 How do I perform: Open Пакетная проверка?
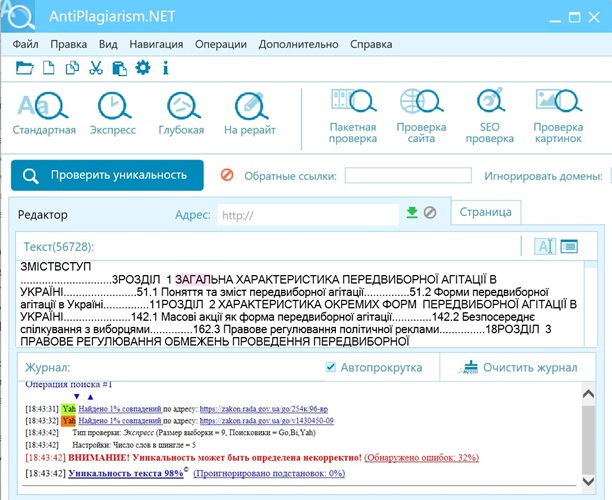point(353,116)
